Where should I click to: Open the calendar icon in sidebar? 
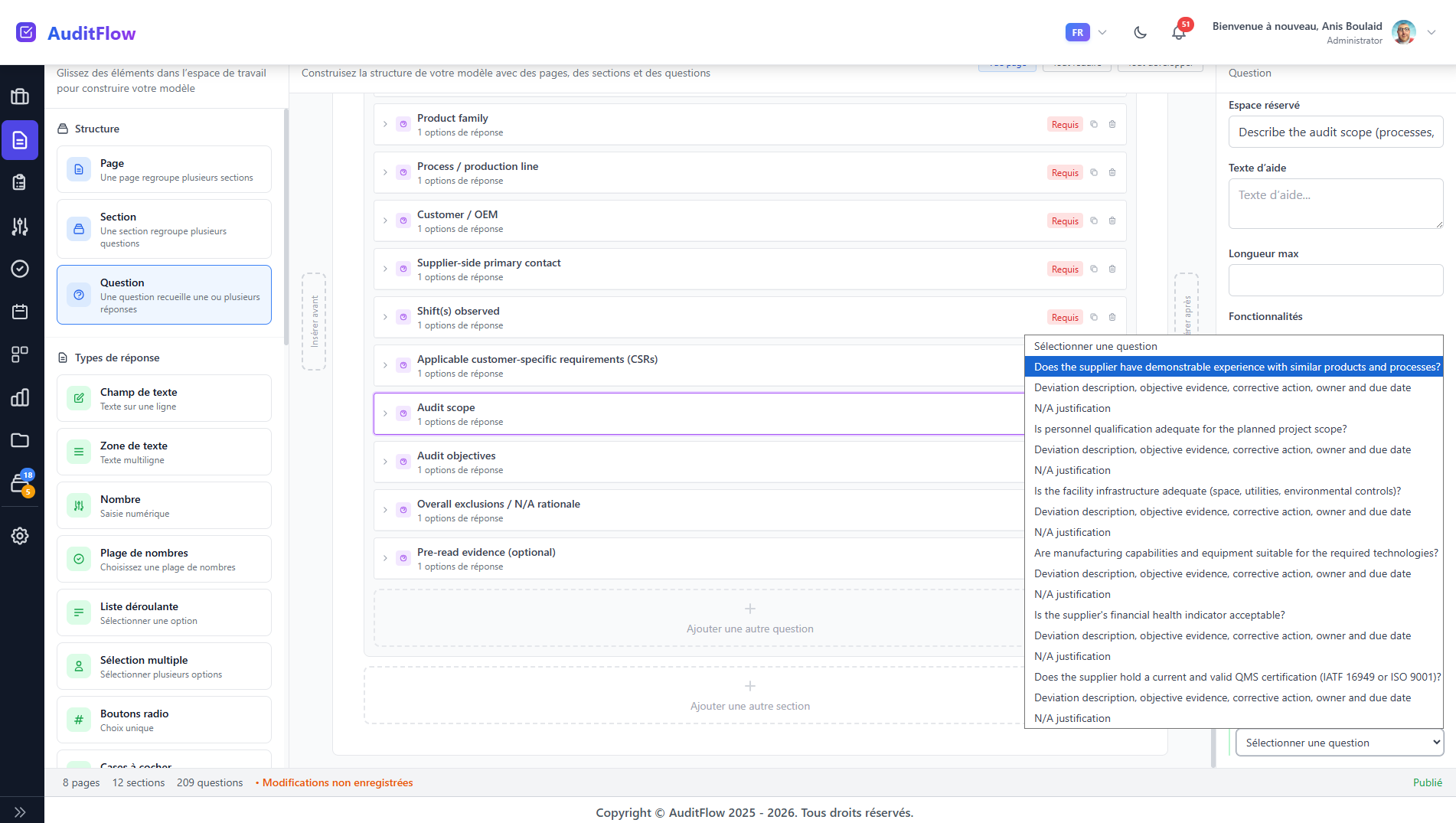pos(20,312)
